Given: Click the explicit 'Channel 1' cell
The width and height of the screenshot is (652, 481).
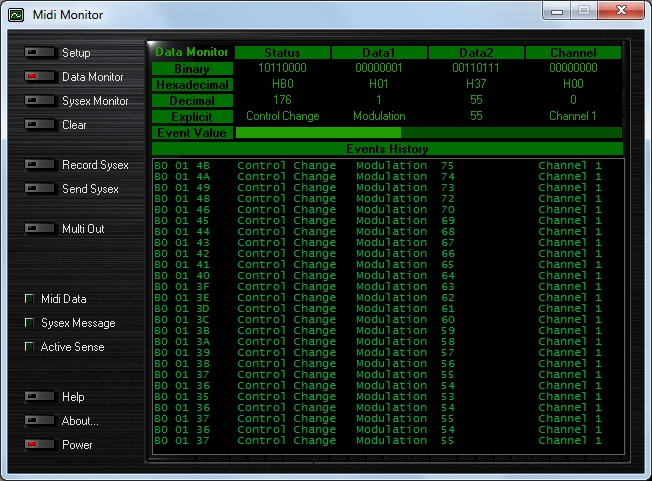Looking at the screenshot, I should pyautogui.click(x=573, y=116).
